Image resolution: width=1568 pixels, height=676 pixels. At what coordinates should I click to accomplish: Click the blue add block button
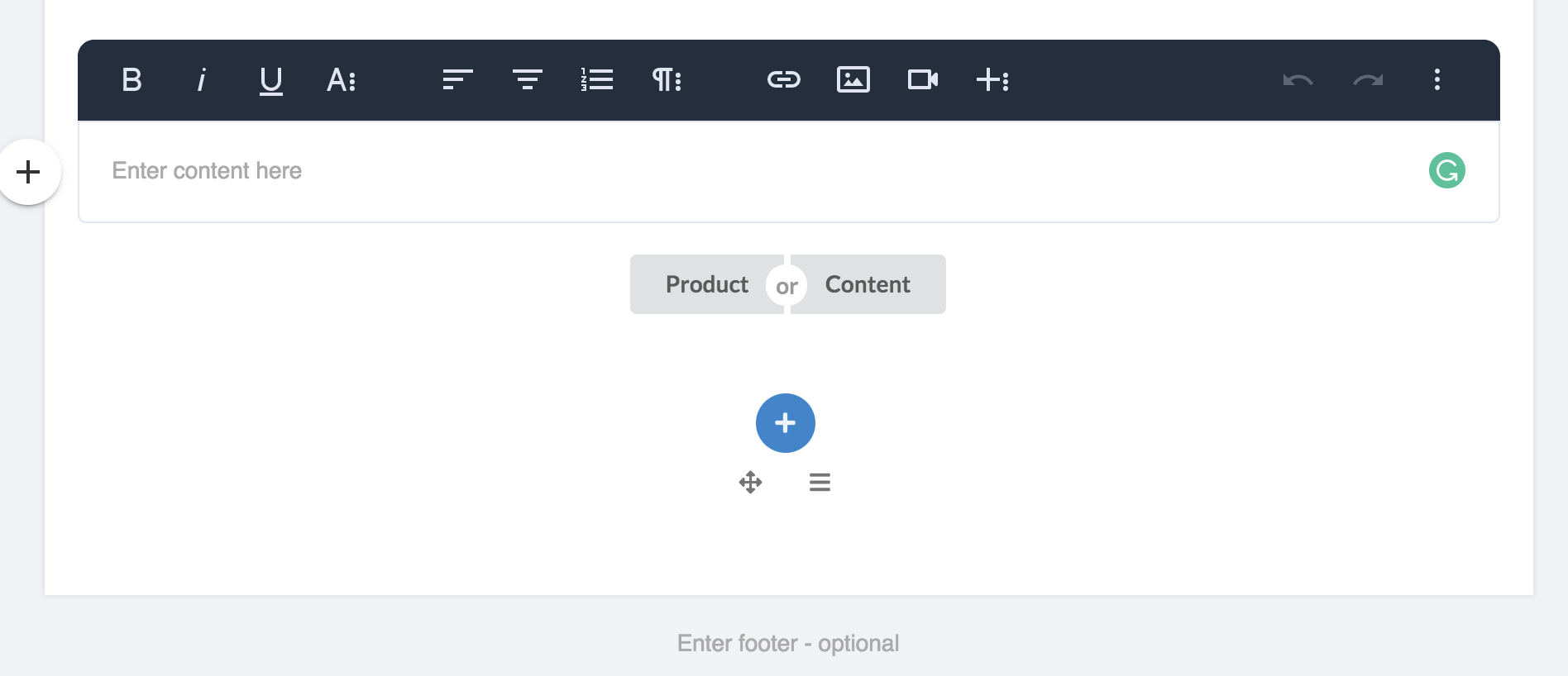pyautogui.click(x=786, y=423)
